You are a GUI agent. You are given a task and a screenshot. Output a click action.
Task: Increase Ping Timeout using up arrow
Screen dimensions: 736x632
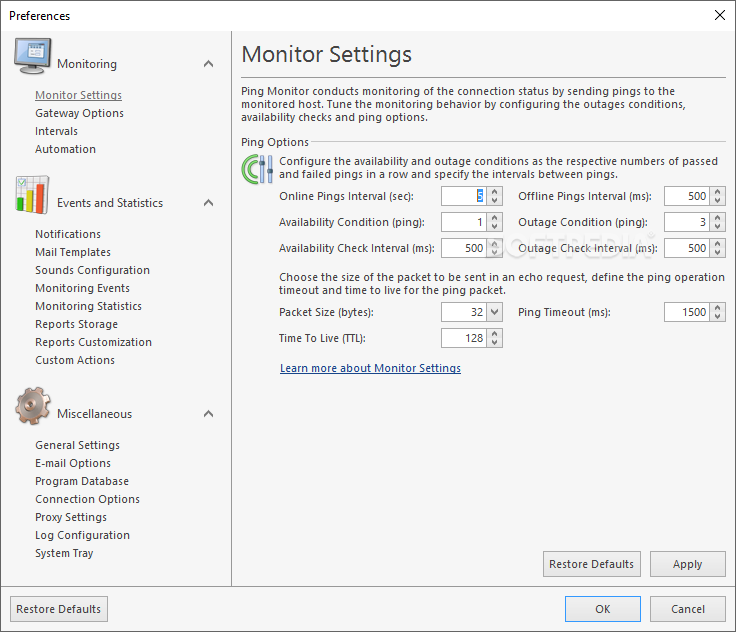717,308
